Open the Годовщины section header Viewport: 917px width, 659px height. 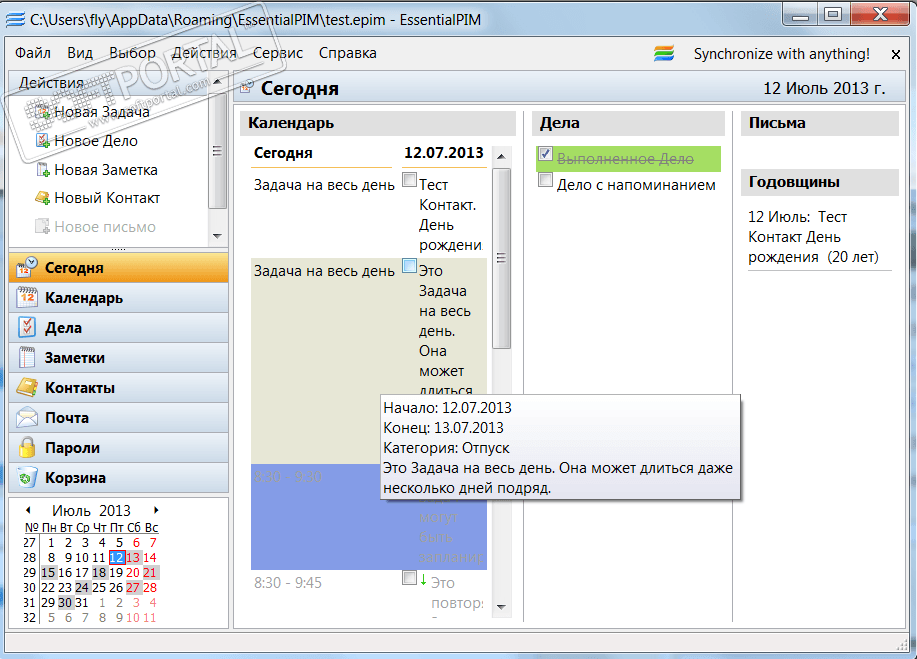819,182
